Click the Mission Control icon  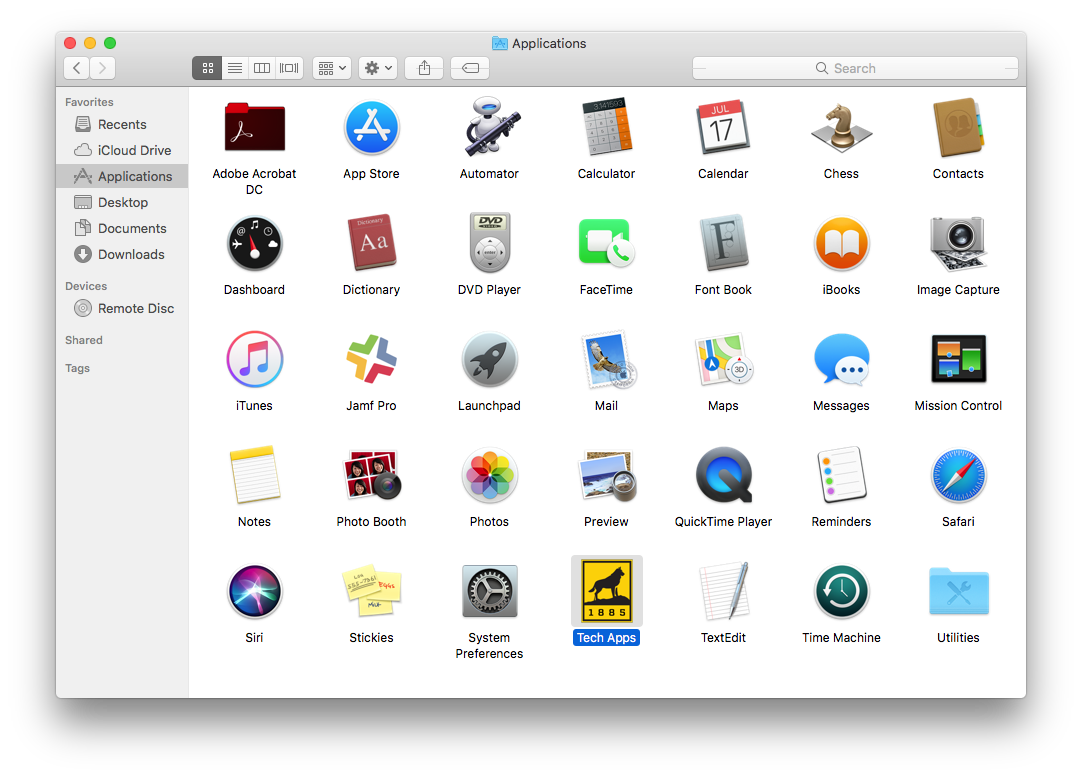(958, 359)
